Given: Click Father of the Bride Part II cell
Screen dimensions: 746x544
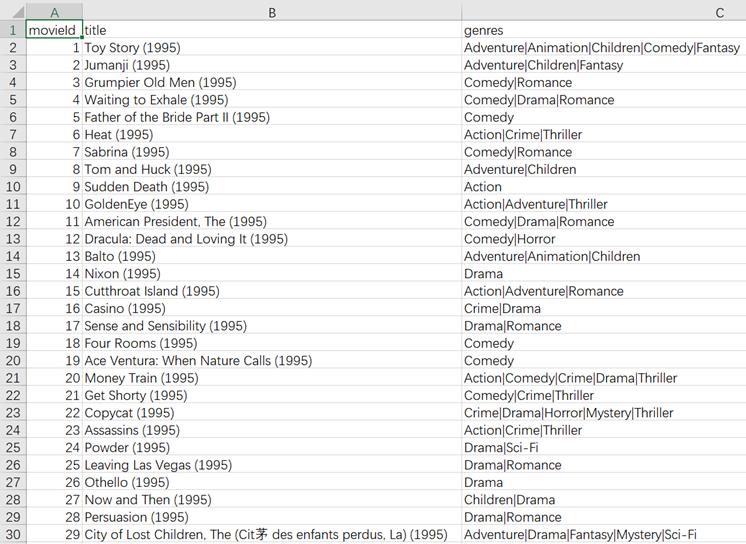Looking at the screenshot, I should point(272,117).
